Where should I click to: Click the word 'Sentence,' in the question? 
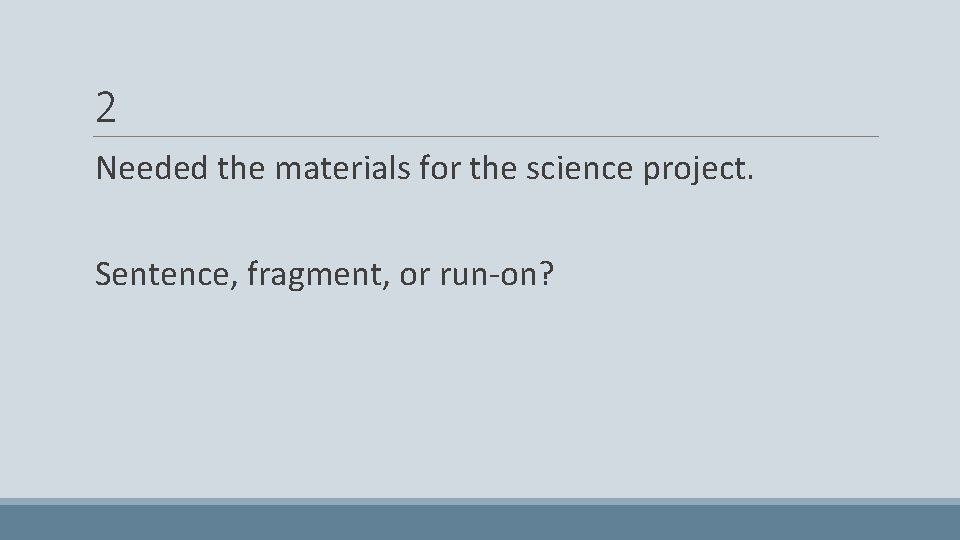[x=167, y=274]
